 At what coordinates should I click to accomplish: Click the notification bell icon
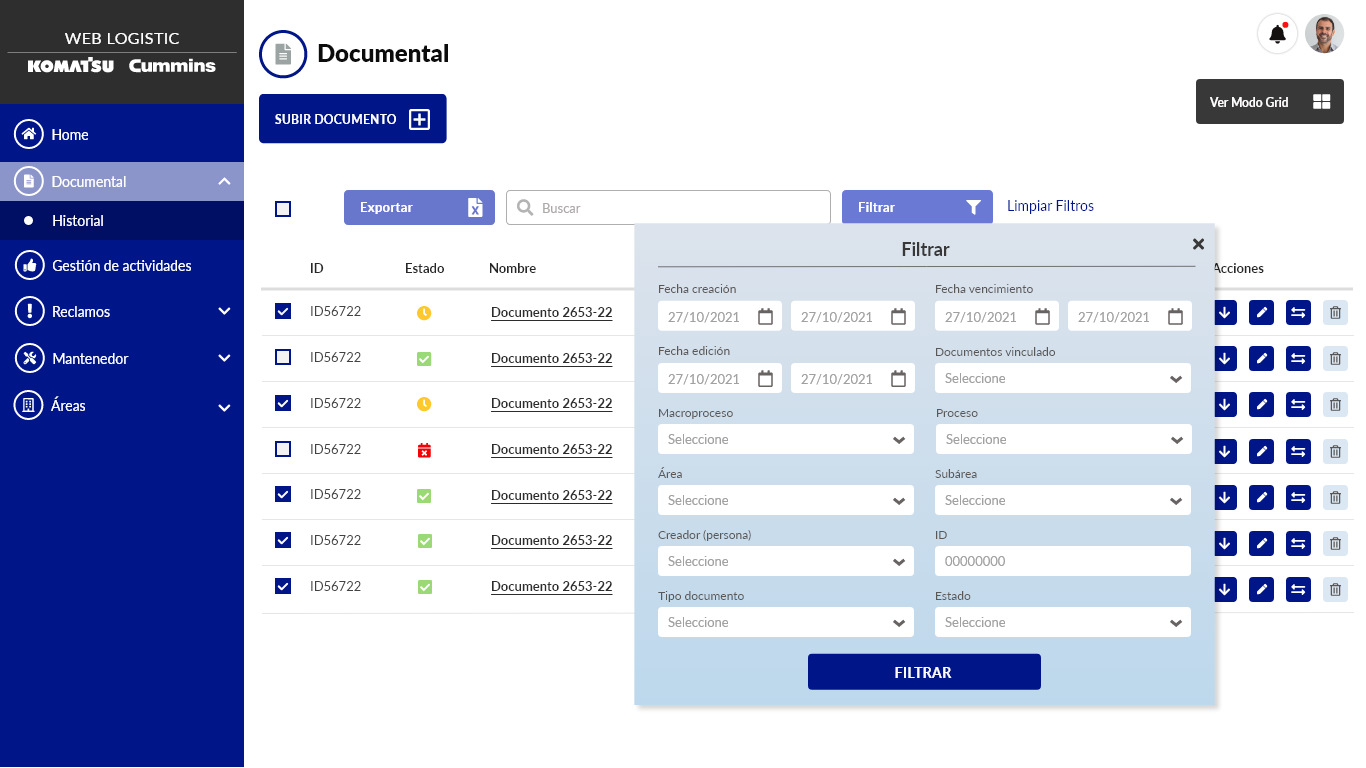(1277, 34)
